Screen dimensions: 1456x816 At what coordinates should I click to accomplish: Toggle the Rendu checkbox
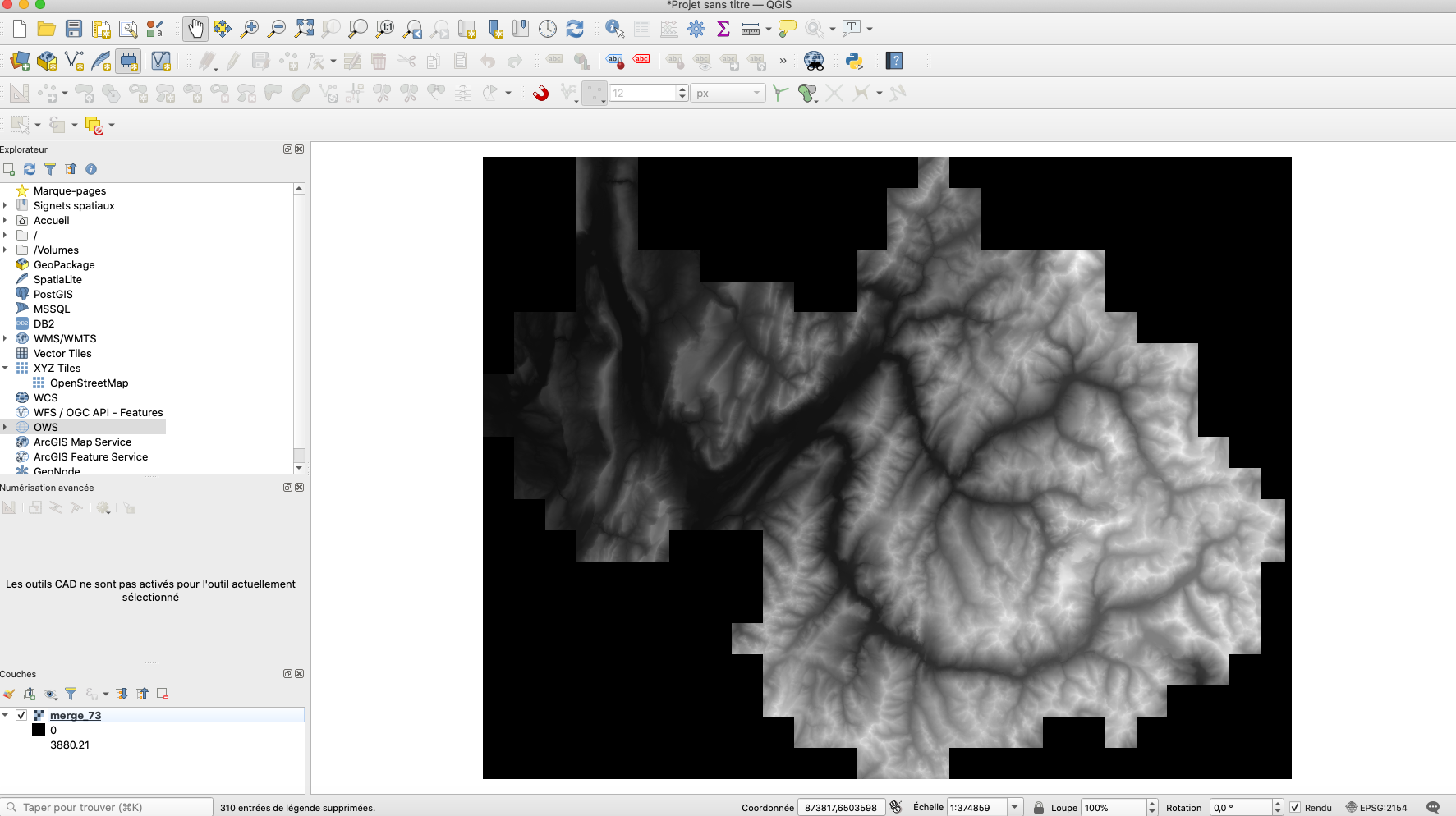pyautogui.click(x=1295, y=808)
